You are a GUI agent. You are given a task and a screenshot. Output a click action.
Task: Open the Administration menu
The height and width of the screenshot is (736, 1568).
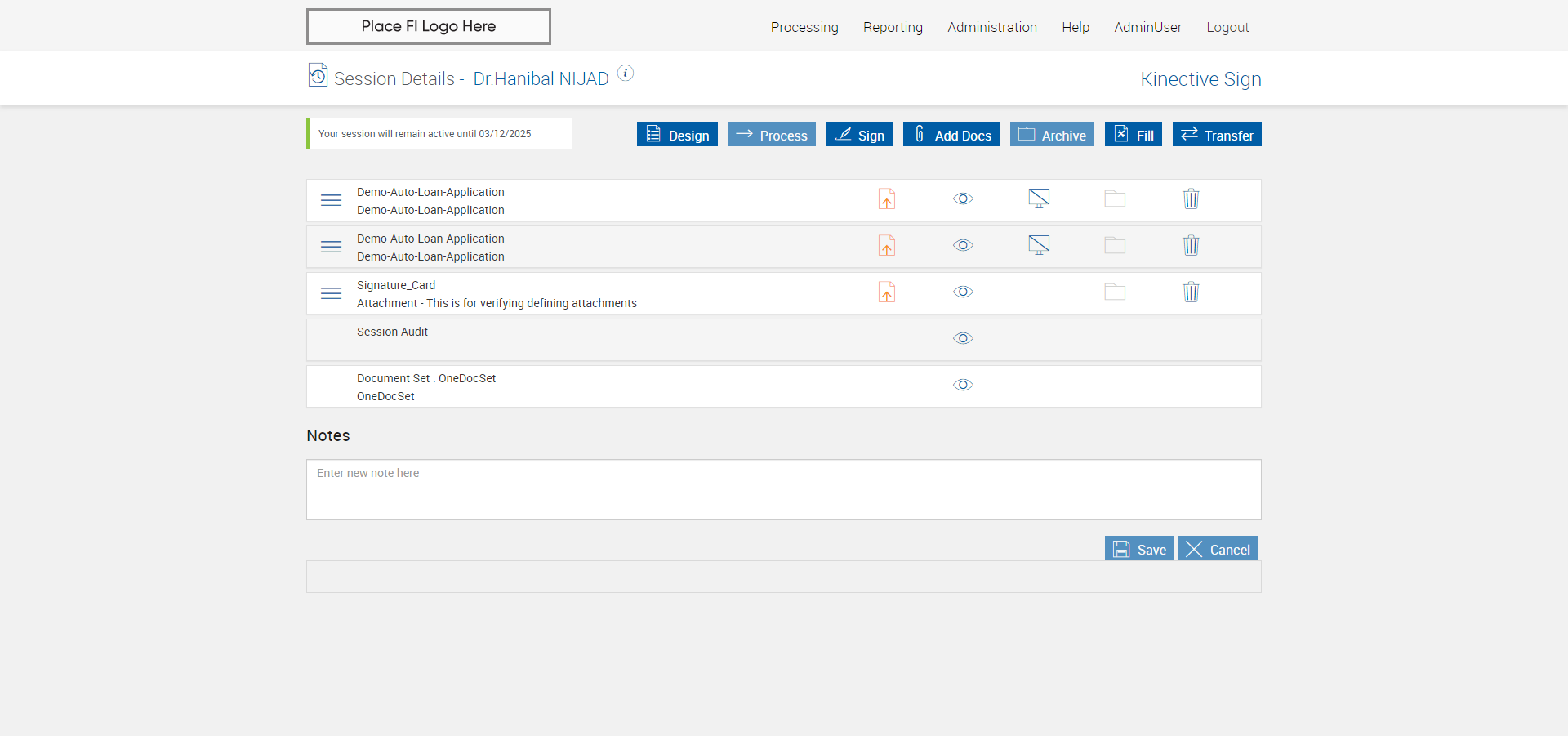992,27
